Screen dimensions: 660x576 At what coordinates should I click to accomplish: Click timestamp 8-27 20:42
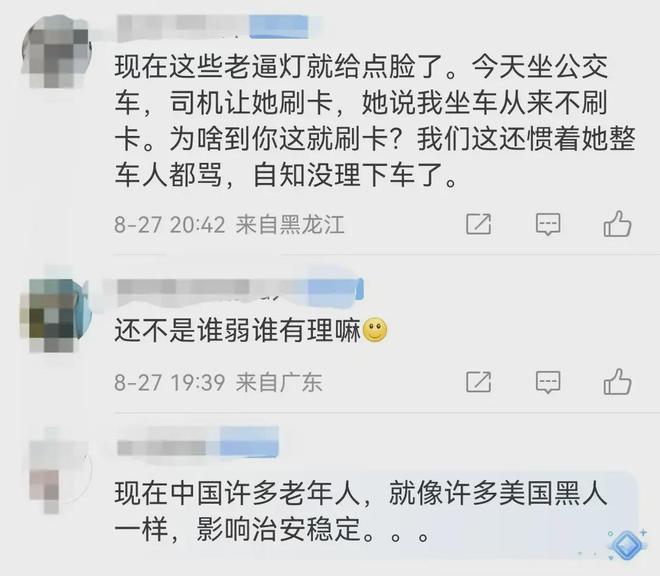pyautogui.click(x=170, y=224)
